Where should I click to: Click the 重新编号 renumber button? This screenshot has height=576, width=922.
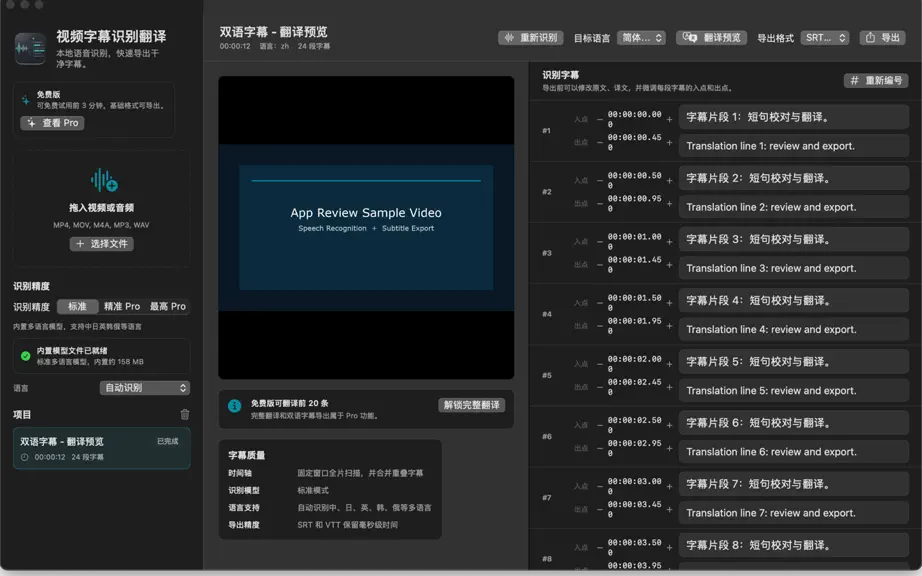[x=876, y=81]
